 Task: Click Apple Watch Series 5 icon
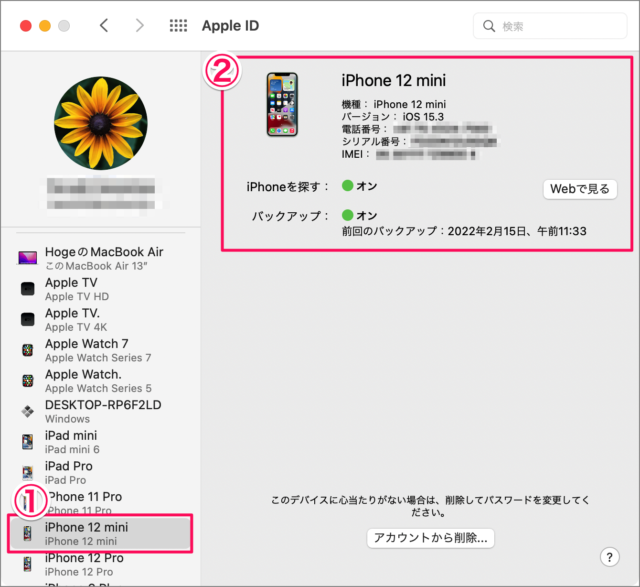[x=28, y=380]
